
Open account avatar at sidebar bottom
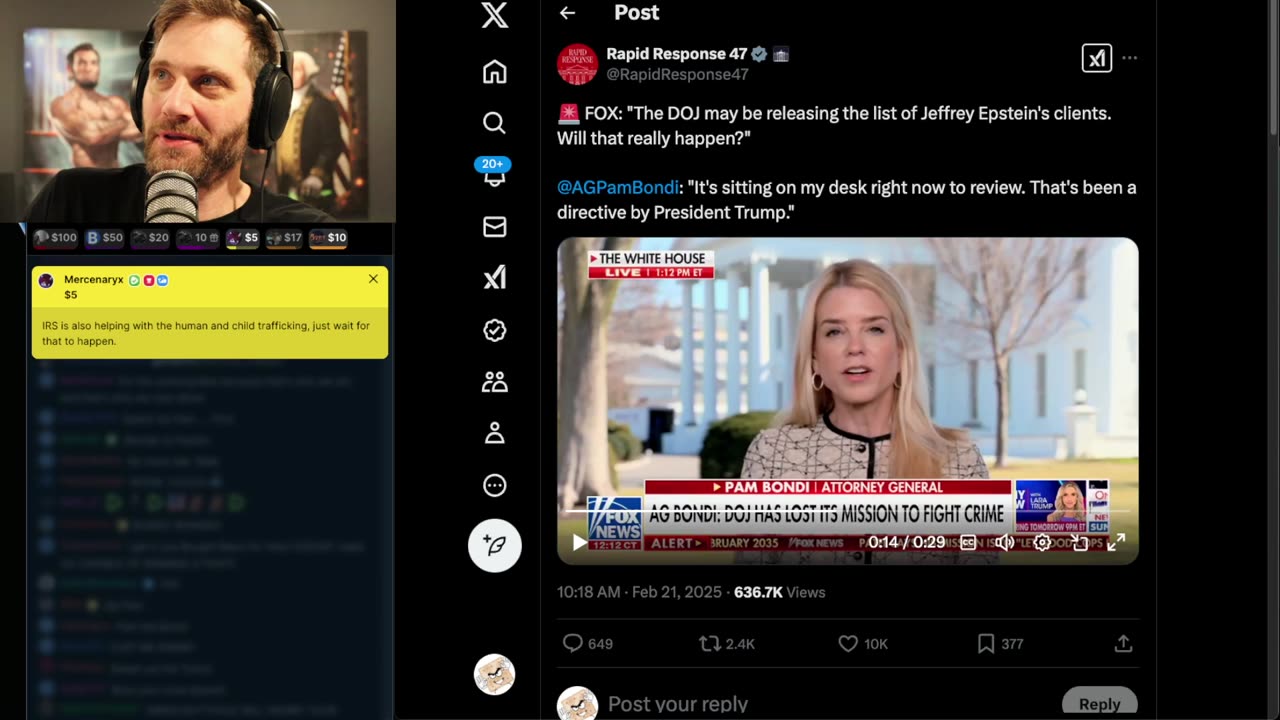[x=494, y=675]
